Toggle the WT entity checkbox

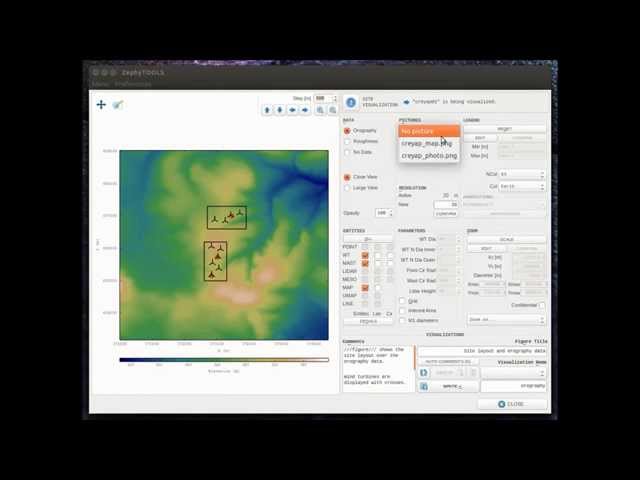pos(365,255)
